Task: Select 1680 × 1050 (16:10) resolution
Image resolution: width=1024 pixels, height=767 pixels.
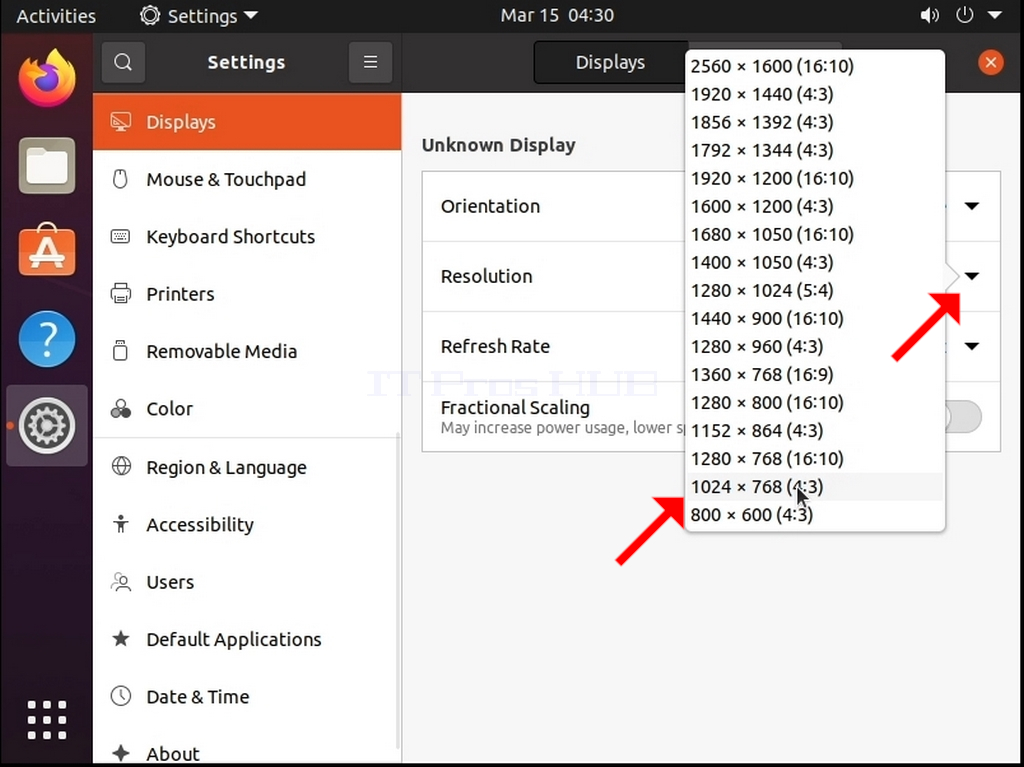Action: click(814, 235)
